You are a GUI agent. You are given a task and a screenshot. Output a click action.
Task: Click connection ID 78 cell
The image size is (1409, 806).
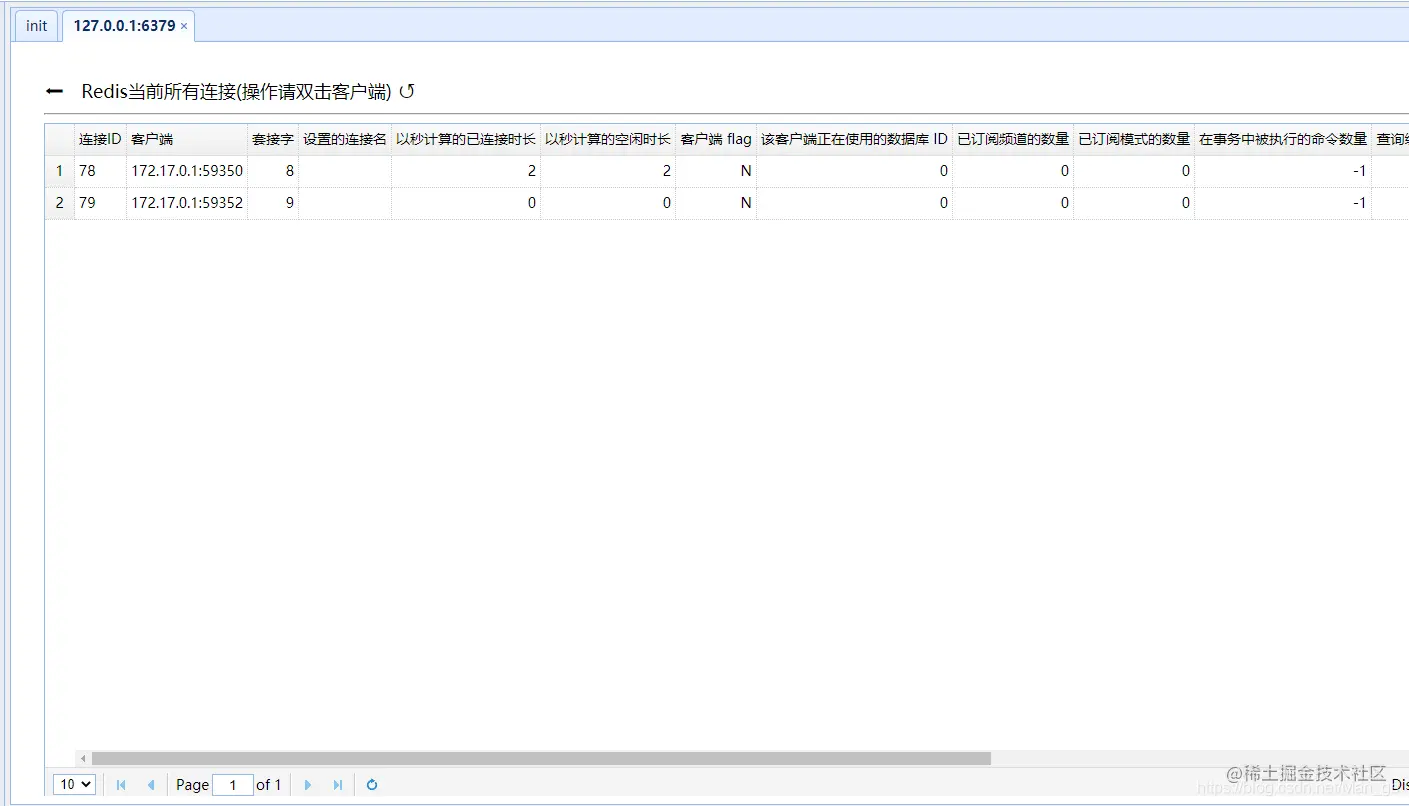(100, 171)
